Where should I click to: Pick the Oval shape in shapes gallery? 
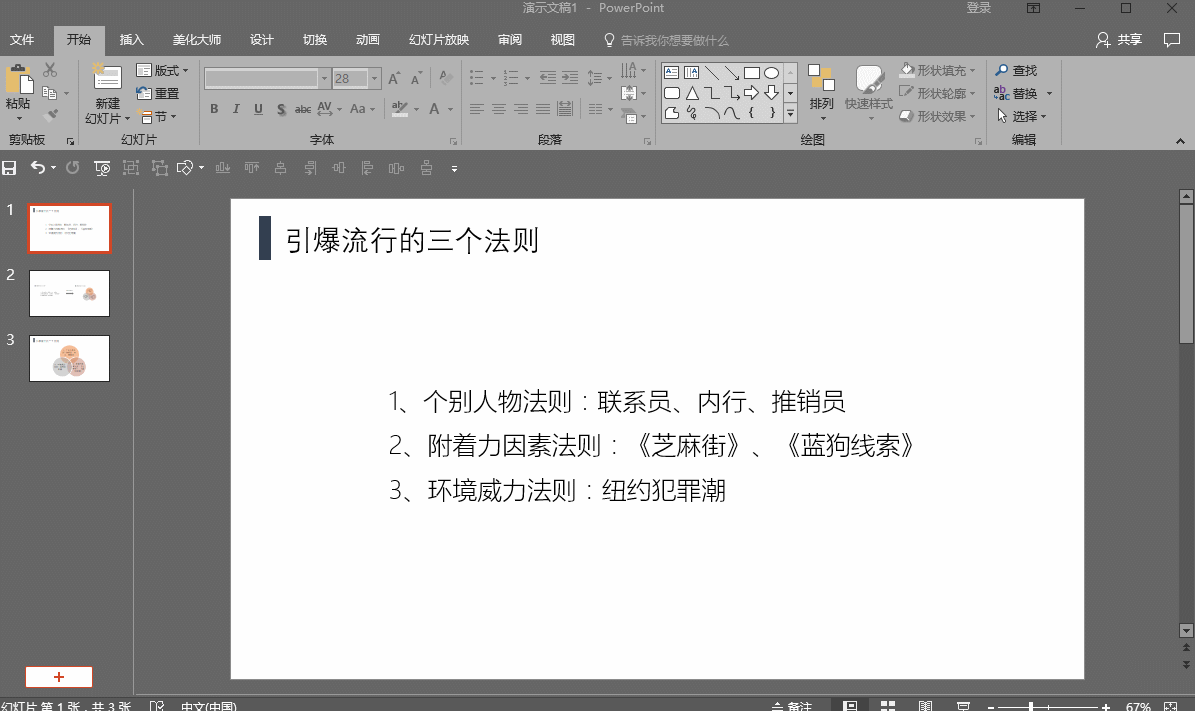(x=771, y=73)
